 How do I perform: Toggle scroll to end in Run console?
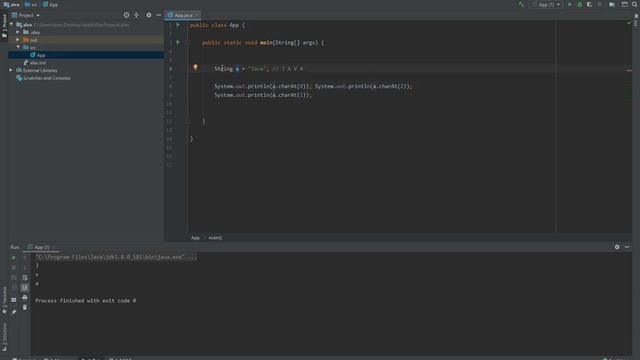24,288
